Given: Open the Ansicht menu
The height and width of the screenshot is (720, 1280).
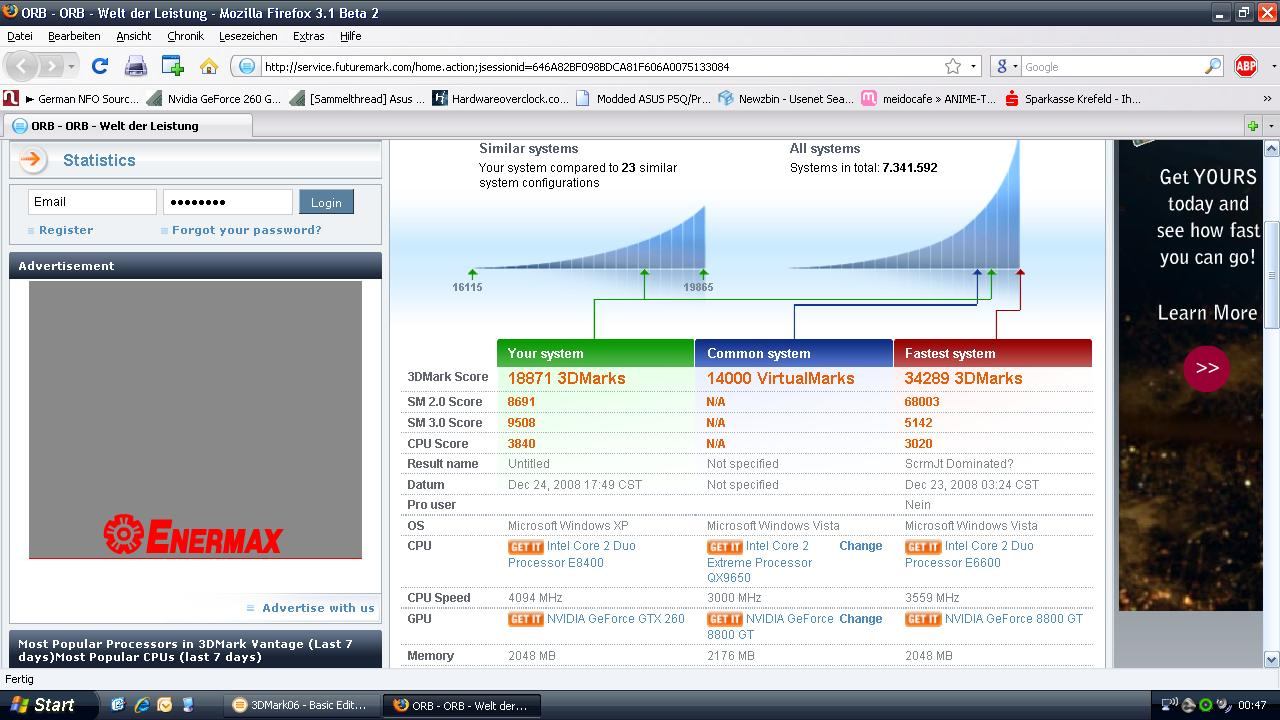Looking at the screenshot, I should pos(133,36).
